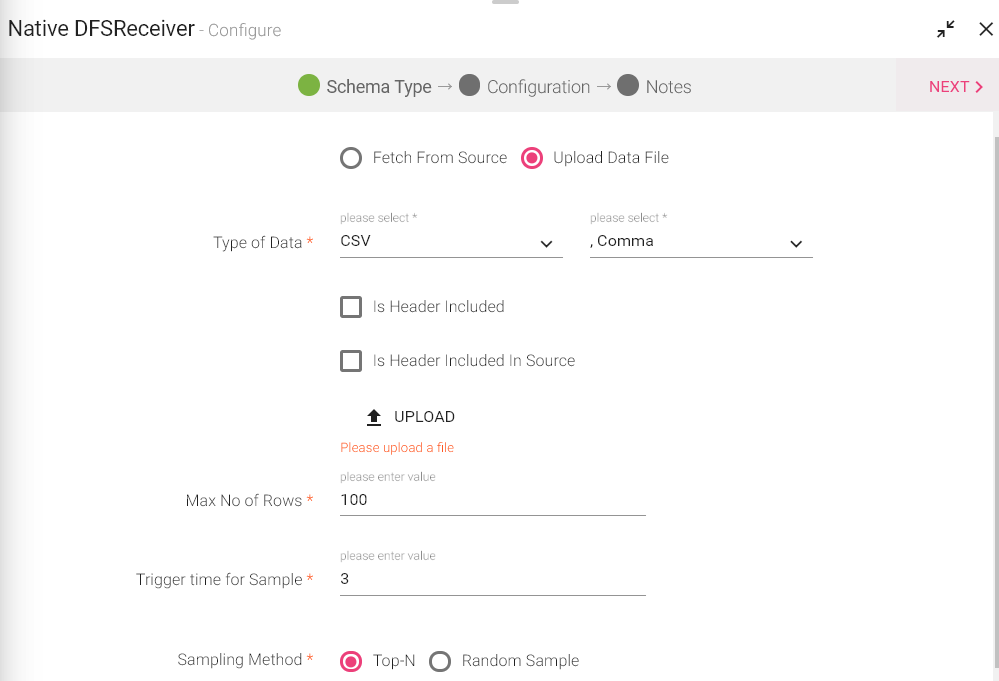The image size is (999, 681).
Task: Enable Is Header Included checkbox
Action: click(x=351, y=307)
